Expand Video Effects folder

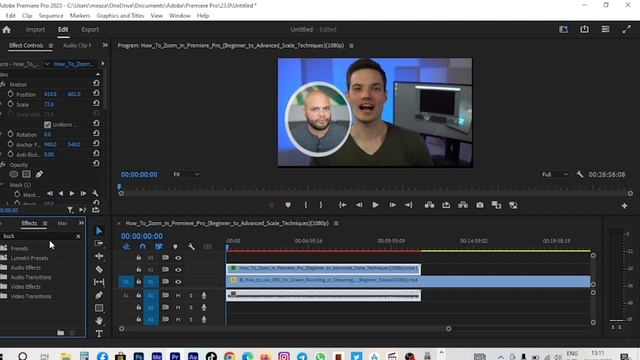(4, 287)
